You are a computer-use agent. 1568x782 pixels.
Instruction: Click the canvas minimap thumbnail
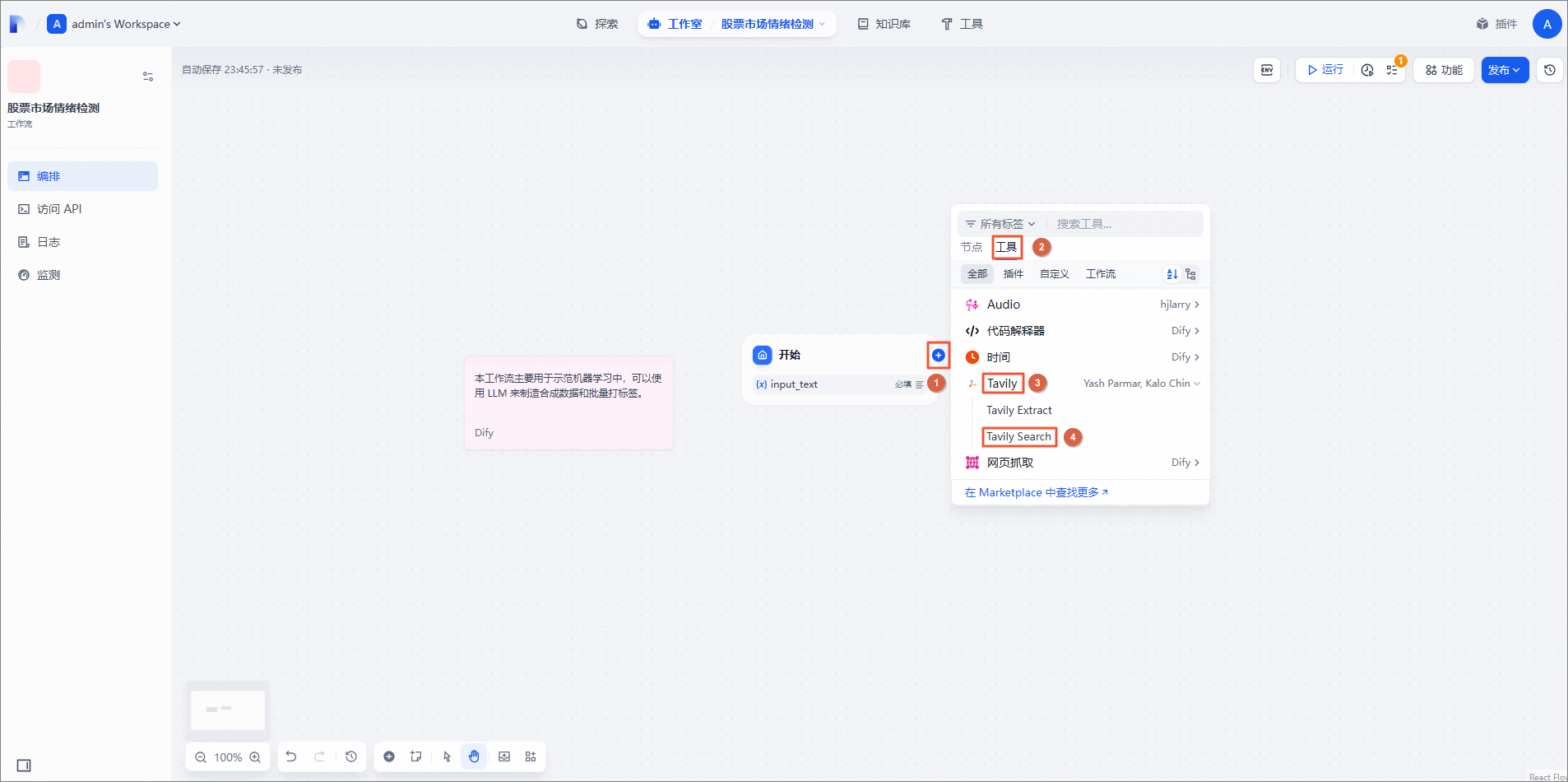(228, 710)
